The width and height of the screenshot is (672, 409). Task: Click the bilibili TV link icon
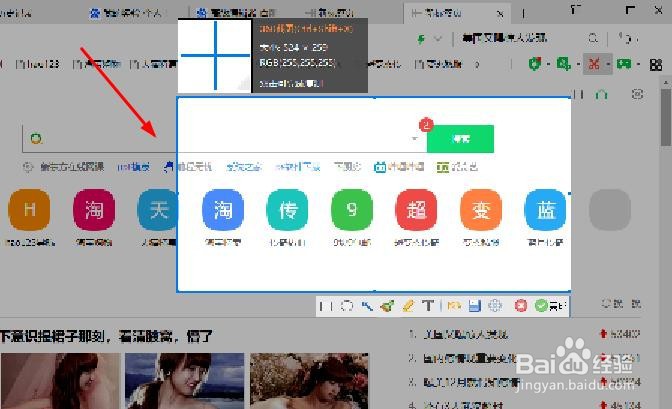[380, 167]
